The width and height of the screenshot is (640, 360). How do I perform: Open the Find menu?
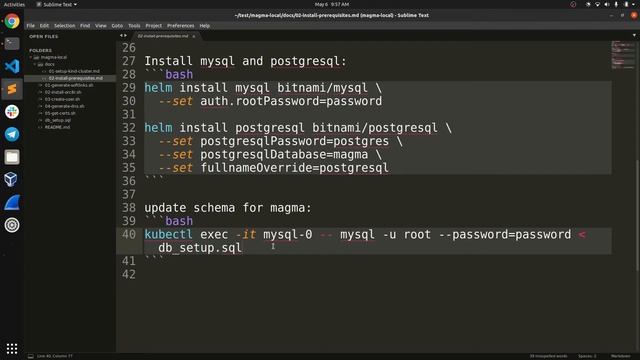[x=85, y=26]
